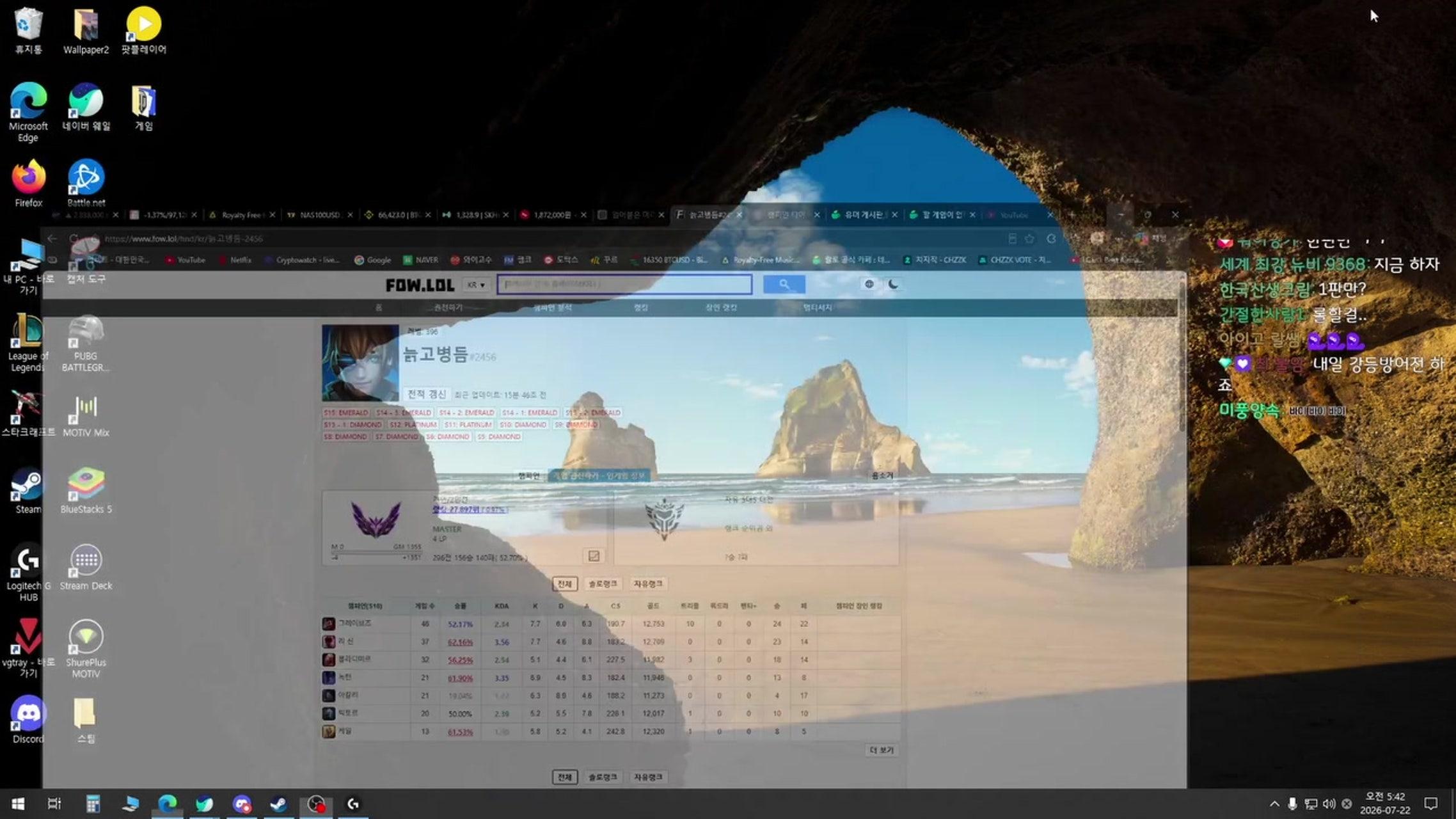1456x819 pixels.
Task: Open the PUBG BATTLEGROUNDS shortcut
Action: (86, 342)
